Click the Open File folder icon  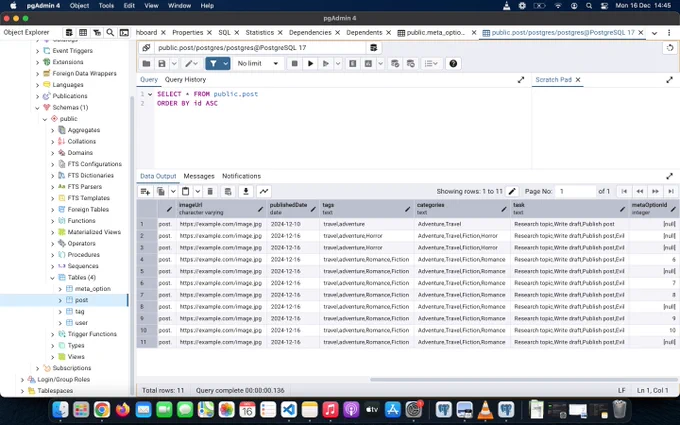(x=147, y=64)
